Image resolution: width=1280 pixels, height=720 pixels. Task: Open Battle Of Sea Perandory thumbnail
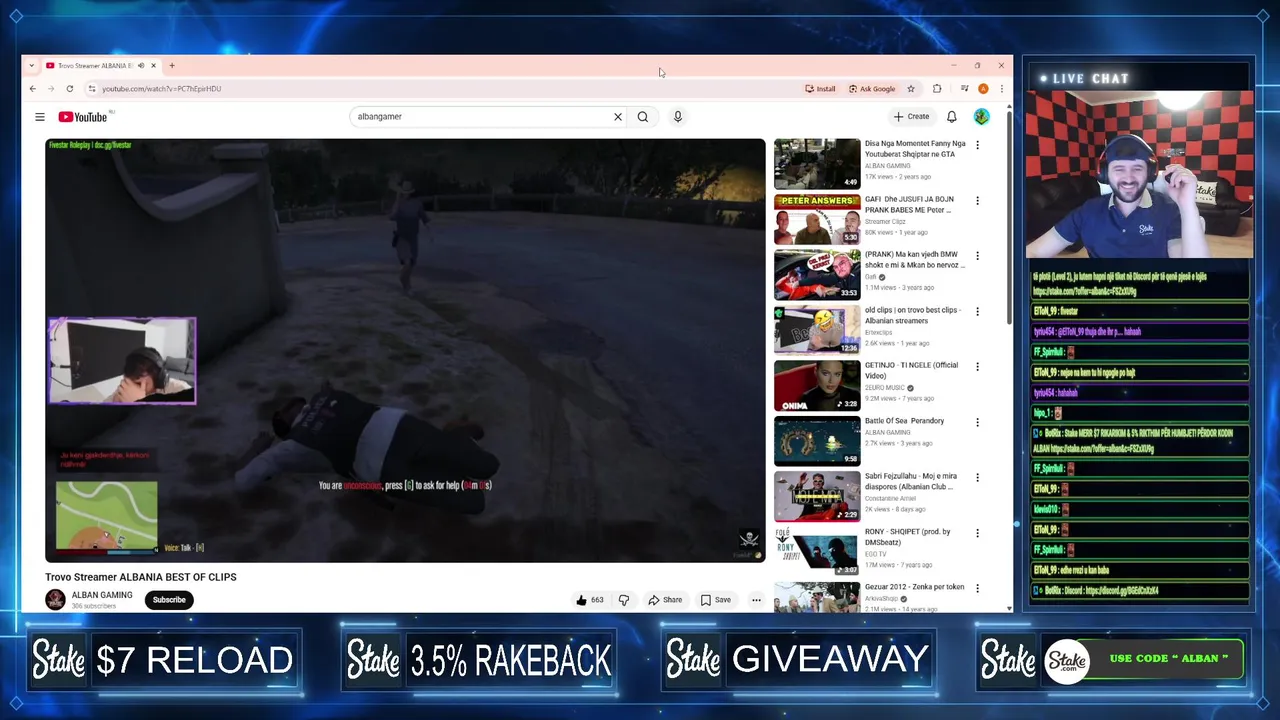point(817,441)
